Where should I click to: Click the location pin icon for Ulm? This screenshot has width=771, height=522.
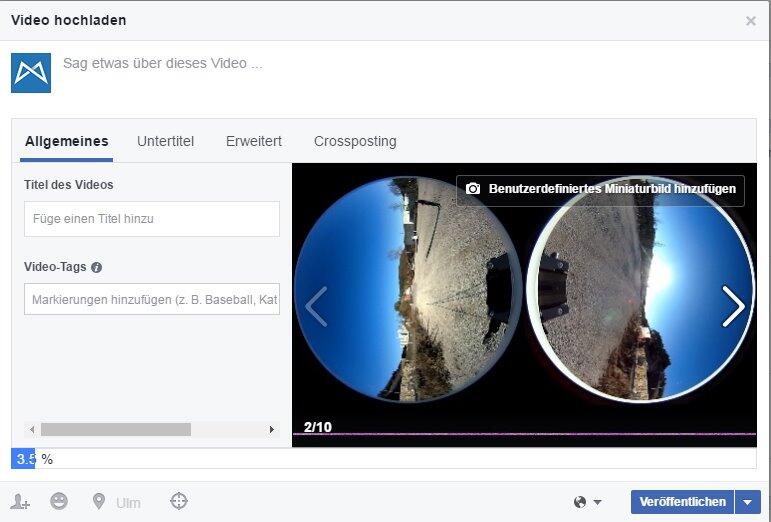click(99, 501)
